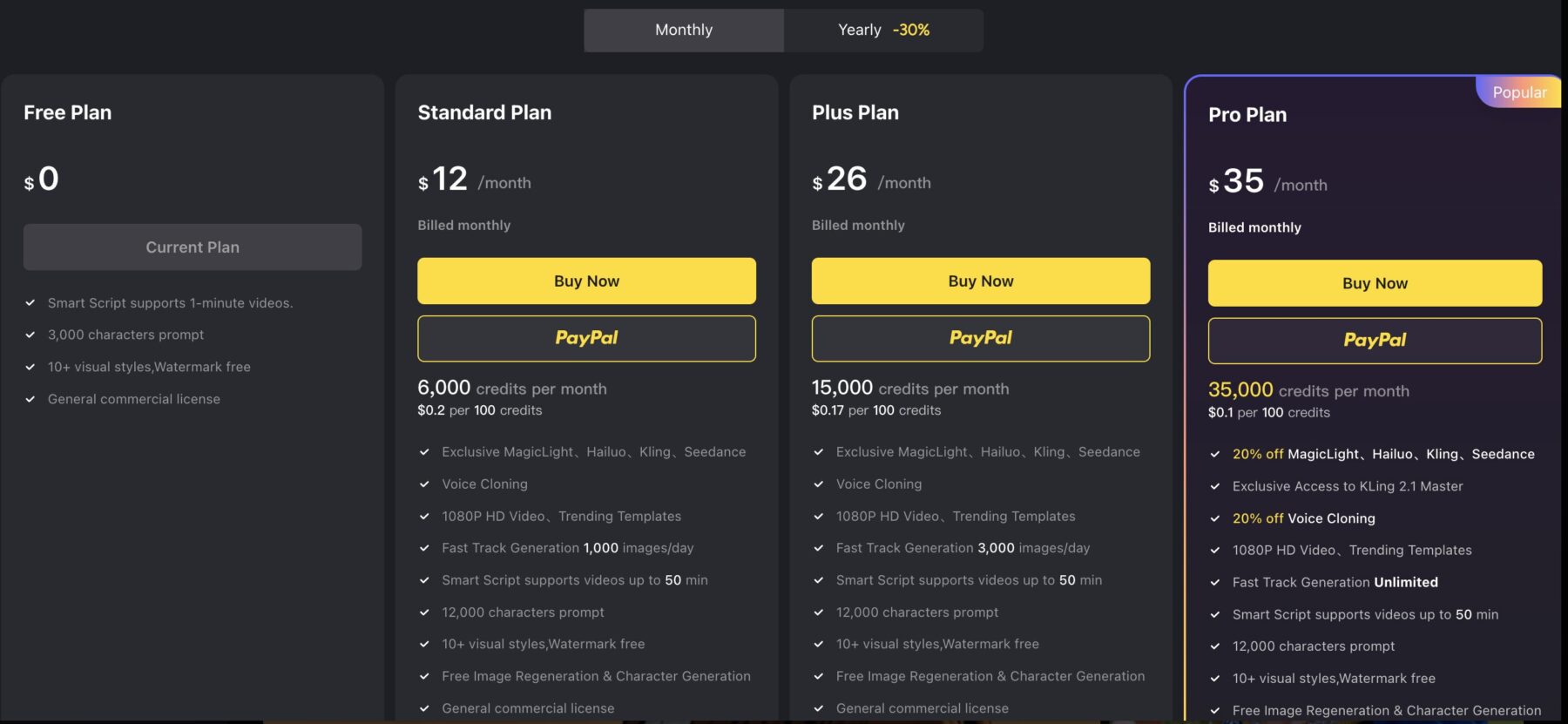Switch to Yearly -30% billing tab
Image resolution: width=1568 pixels, height=724 pixels.
click(883, 30)
